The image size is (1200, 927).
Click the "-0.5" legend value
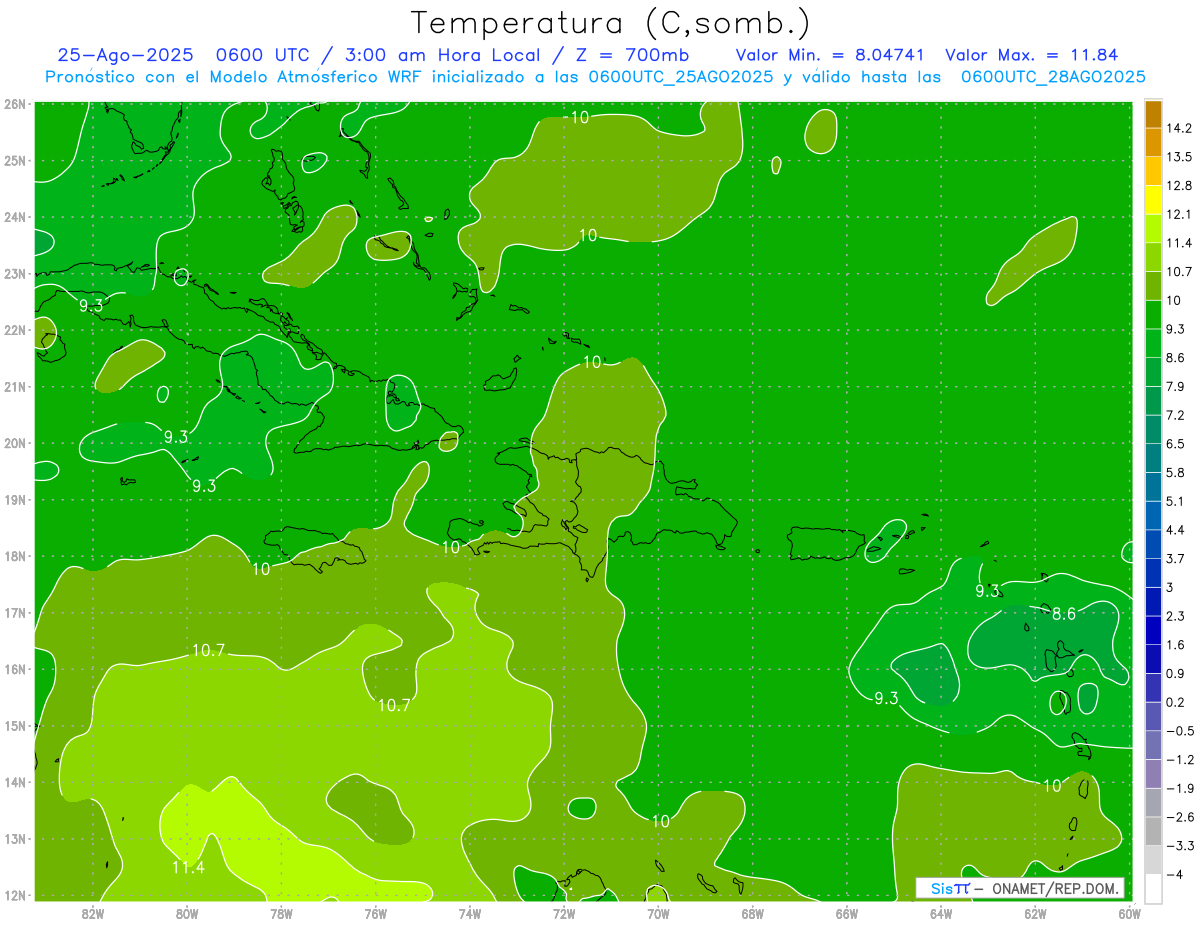pyautogui.click(x=1180, y=731)
